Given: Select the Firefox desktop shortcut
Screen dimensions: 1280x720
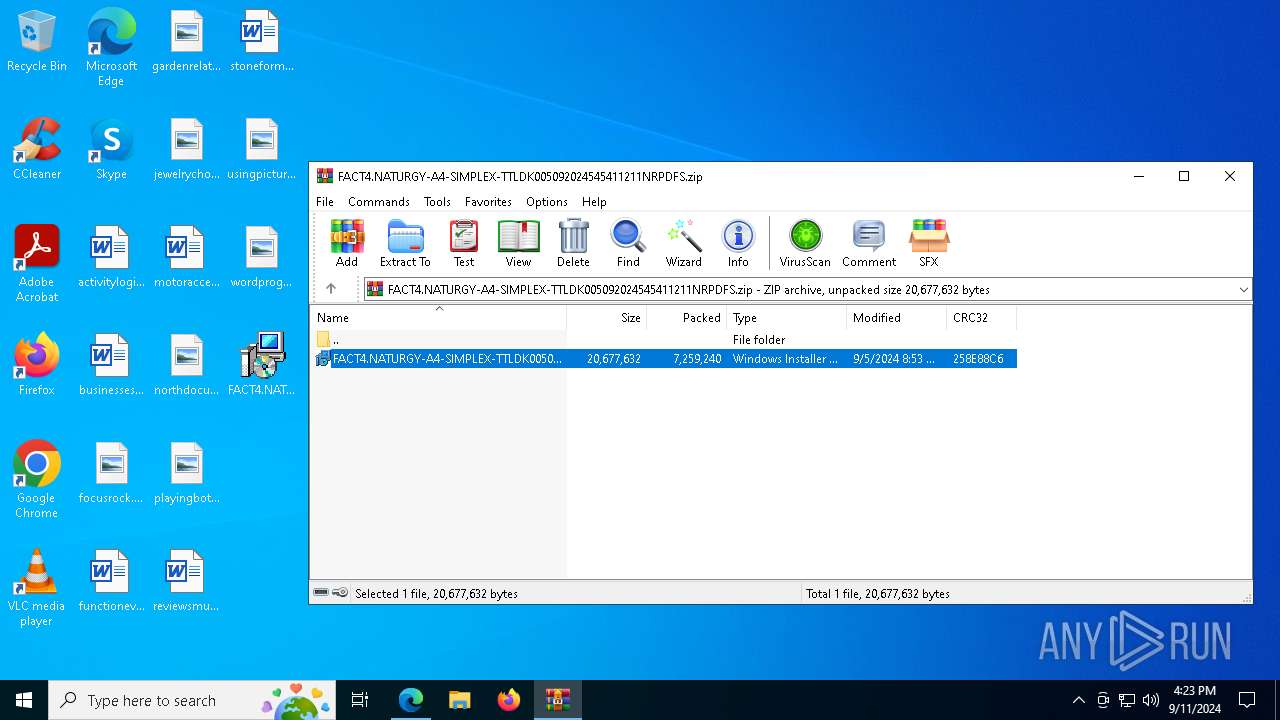Looking at the screenshot, I should 37,365.
